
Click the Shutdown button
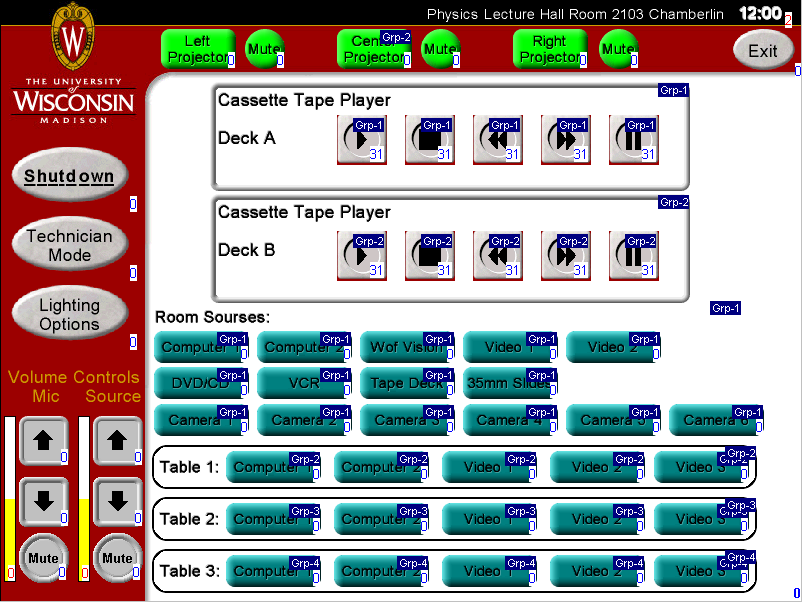tap(70, 177)
